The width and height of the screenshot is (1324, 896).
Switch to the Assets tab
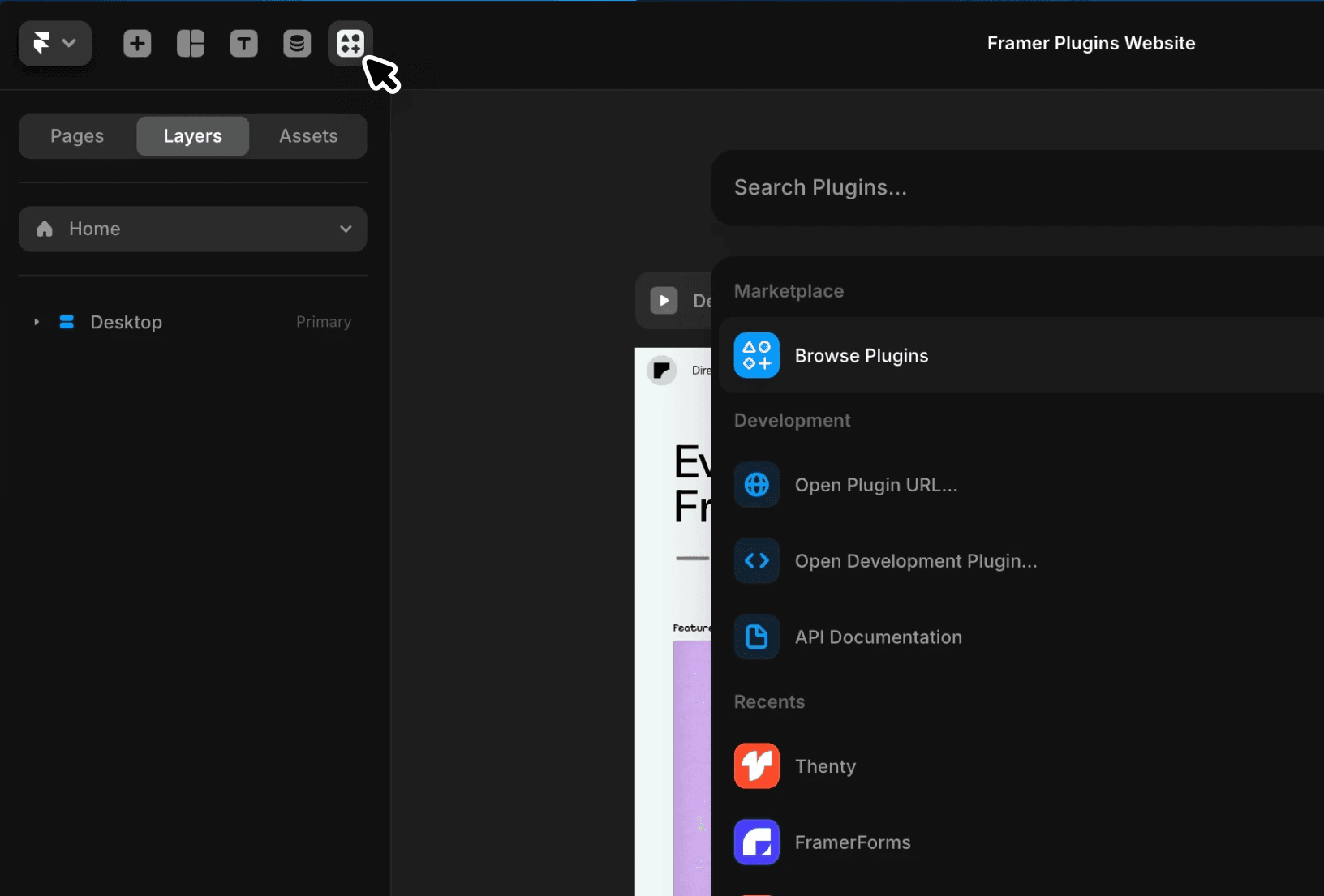click(x=308, y=136)
